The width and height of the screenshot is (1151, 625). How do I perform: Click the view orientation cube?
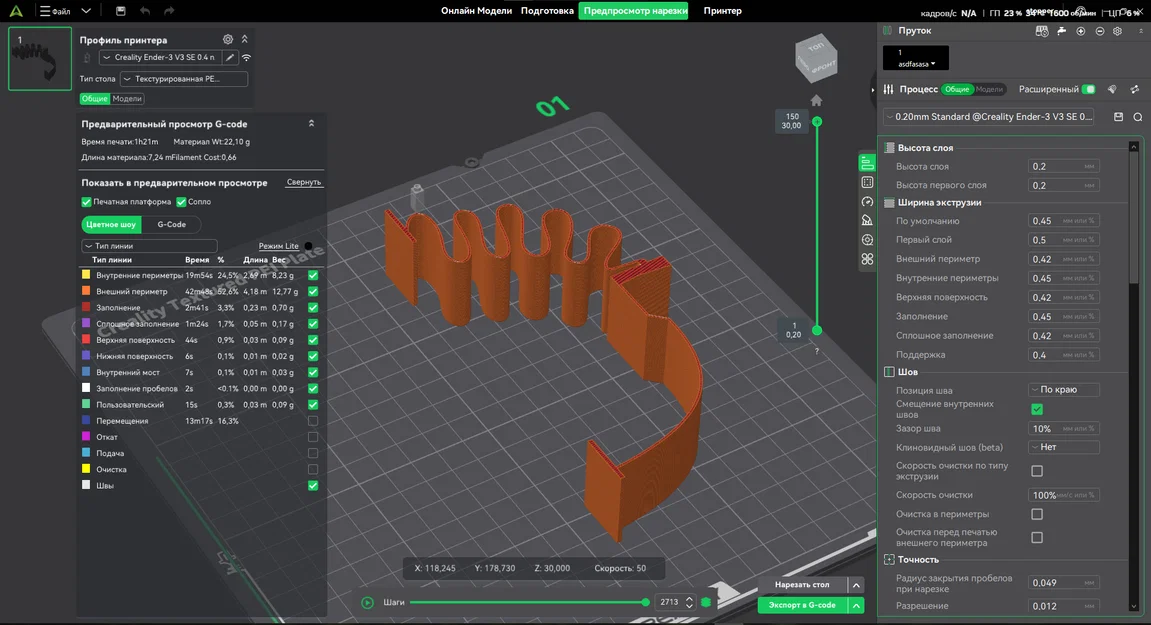coord(816,57)
